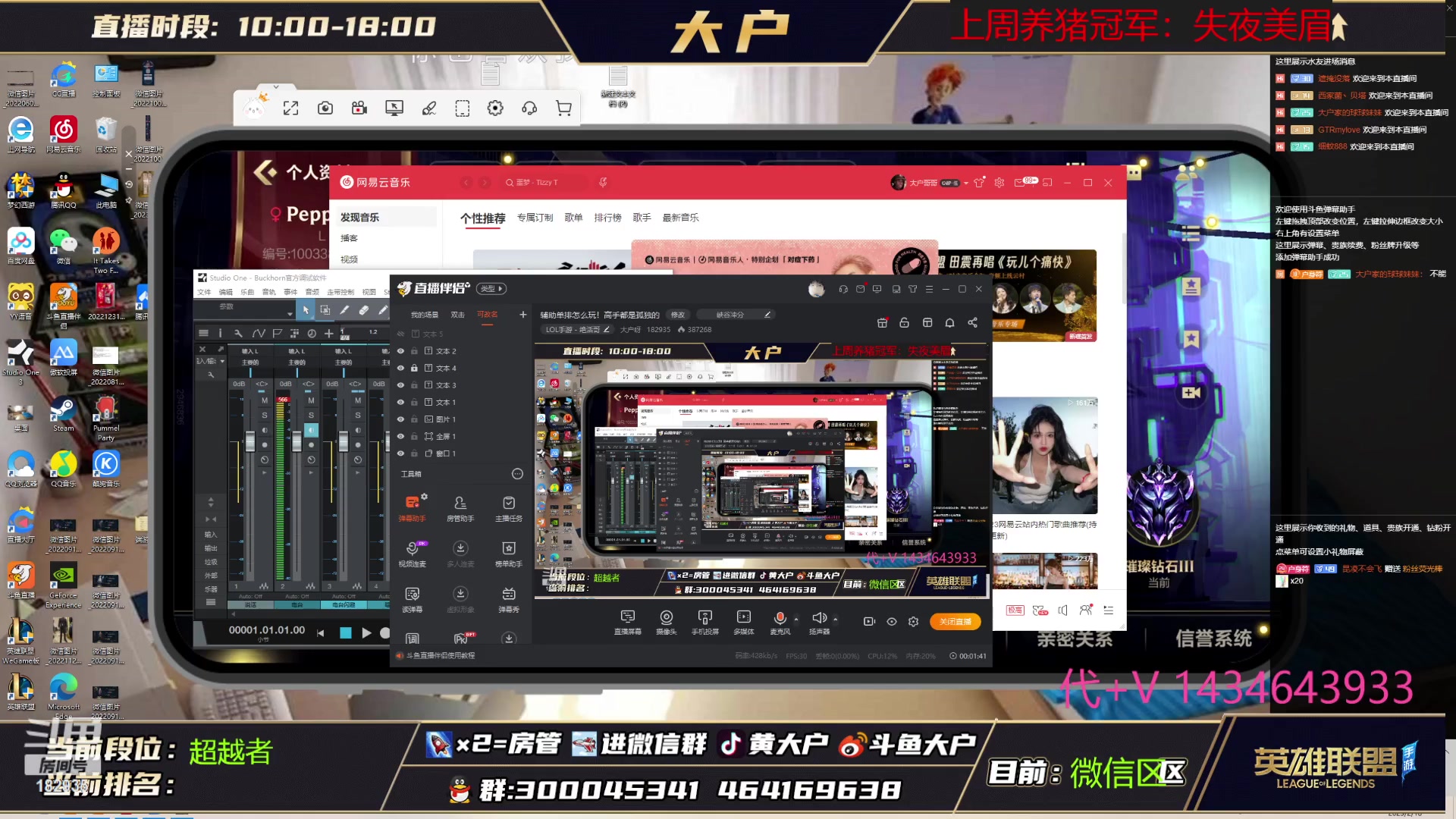The width and height of the screenshot is (1456, 819).
Task: Click 修改 button next to stream title
Action: pos(677,315)
